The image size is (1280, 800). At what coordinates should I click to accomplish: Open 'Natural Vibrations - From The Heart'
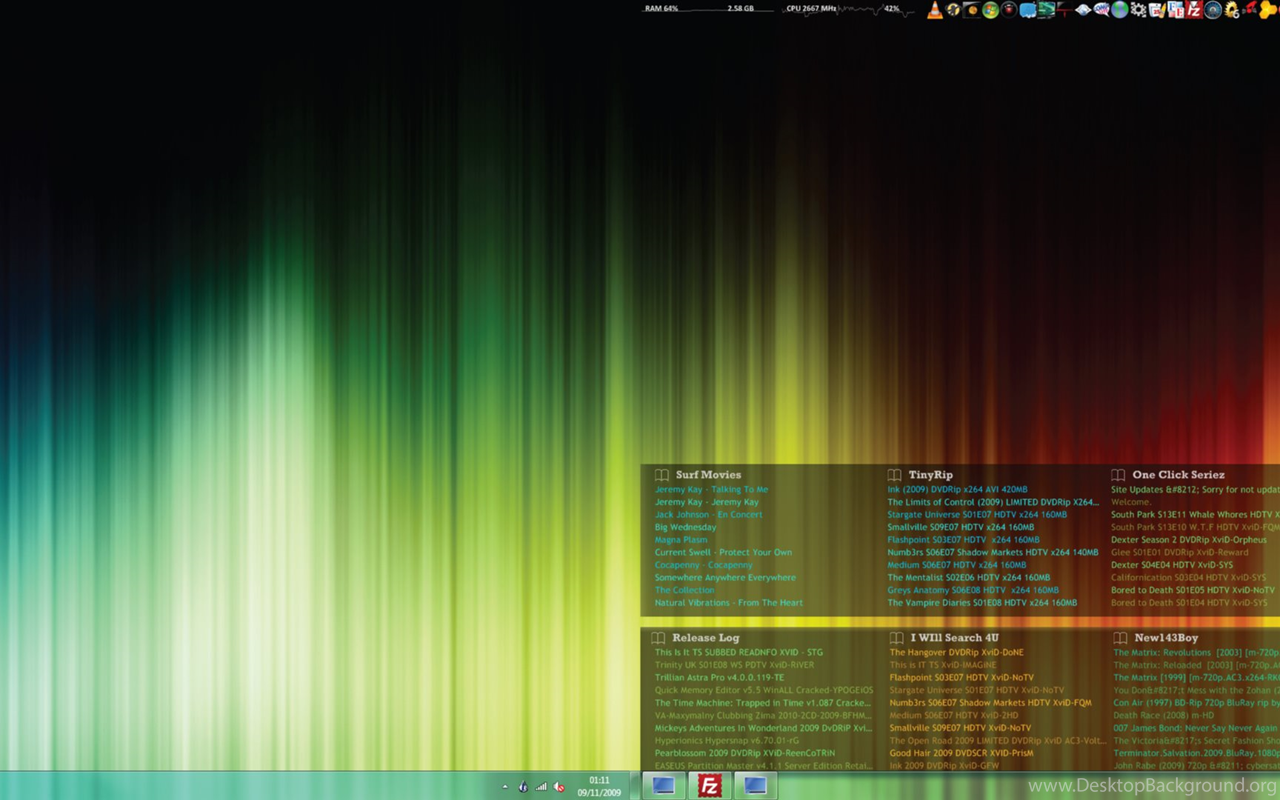pyautogui.click(x=729, y=603)
